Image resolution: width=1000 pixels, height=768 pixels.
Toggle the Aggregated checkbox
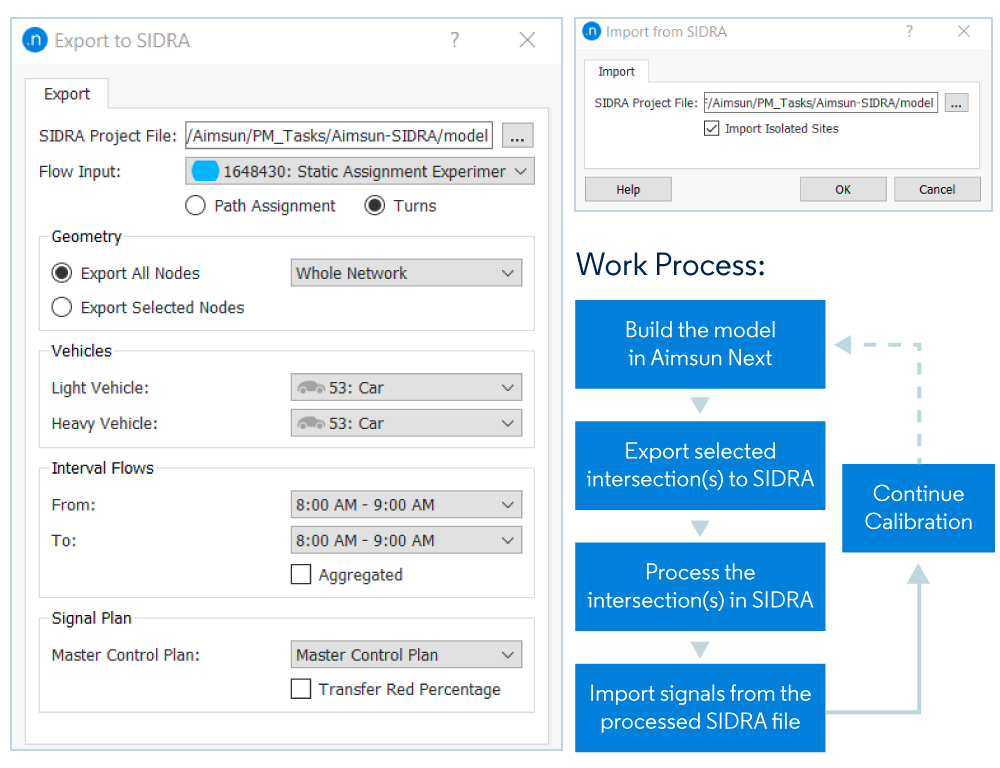(x=301, y=574)
